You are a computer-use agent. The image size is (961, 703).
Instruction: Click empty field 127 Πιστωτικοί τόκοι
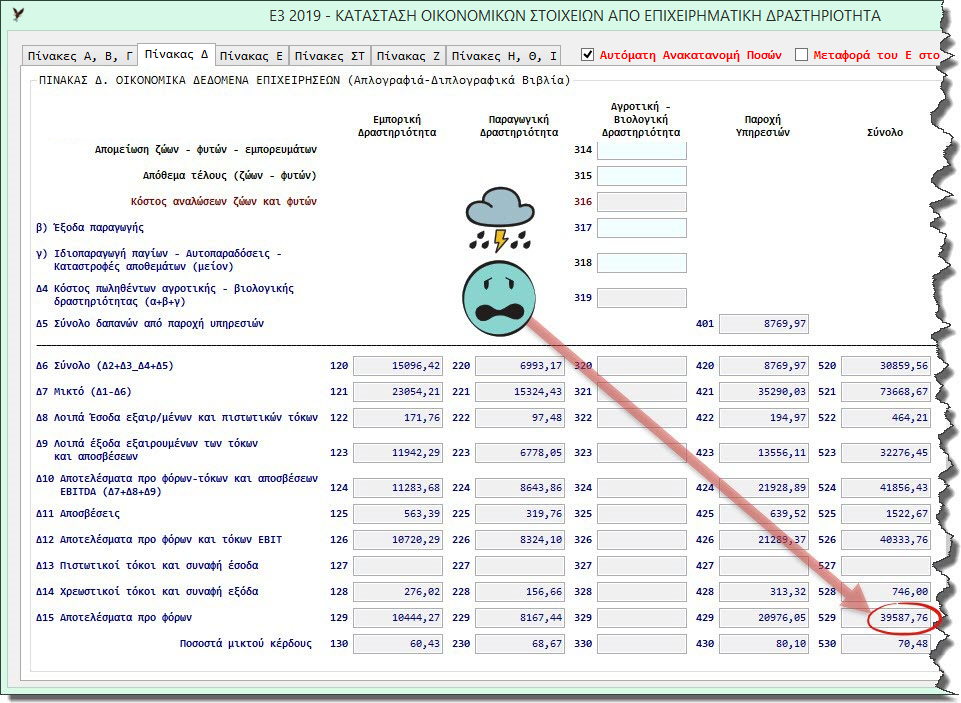click(x=398, y=566)
